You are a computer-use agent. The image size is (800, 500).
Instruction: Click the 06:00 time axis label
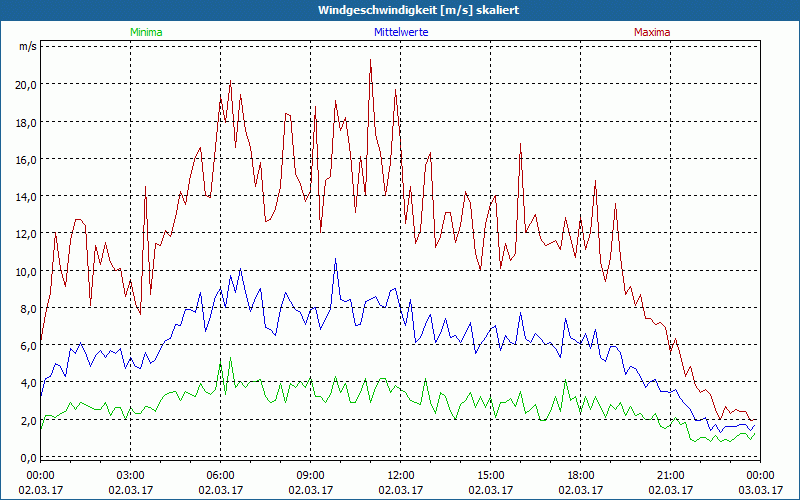(x=220, y=476)
